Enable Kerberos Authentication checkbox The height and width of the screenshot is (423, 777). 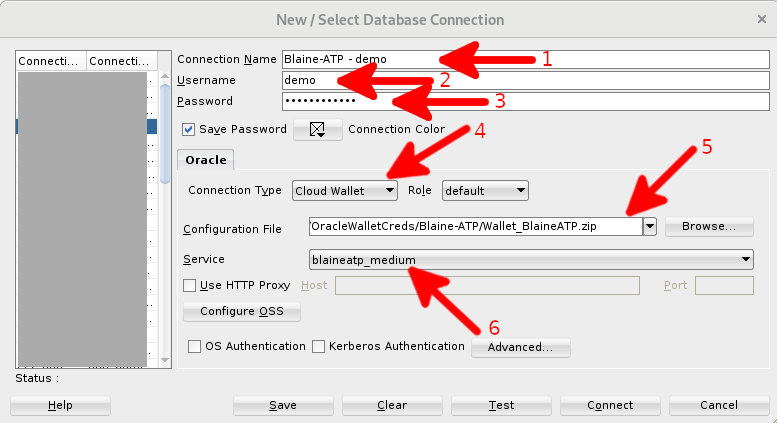(319, 346)
